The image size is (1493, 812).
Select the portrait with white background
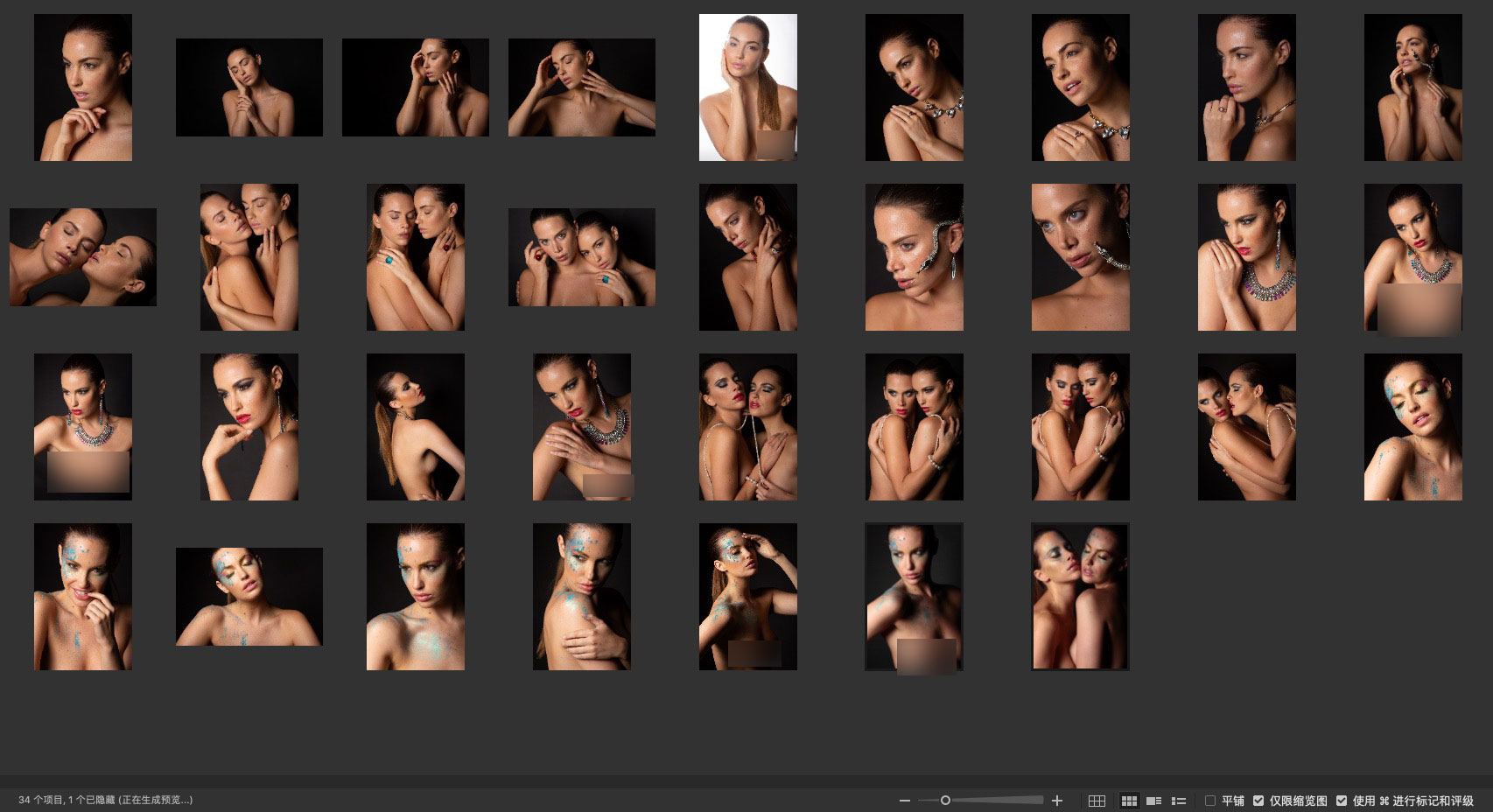[747, 87]
